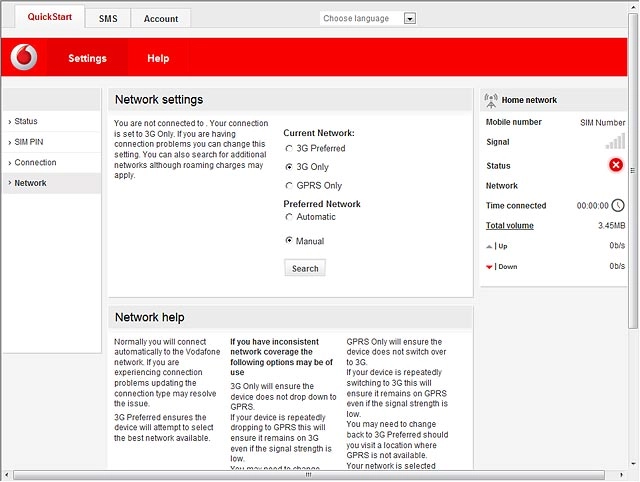Image resolution: width=640 pixels, height=482 pixels.
Task: Switch to the SMS tab
Action: click(x=108, y=19)
